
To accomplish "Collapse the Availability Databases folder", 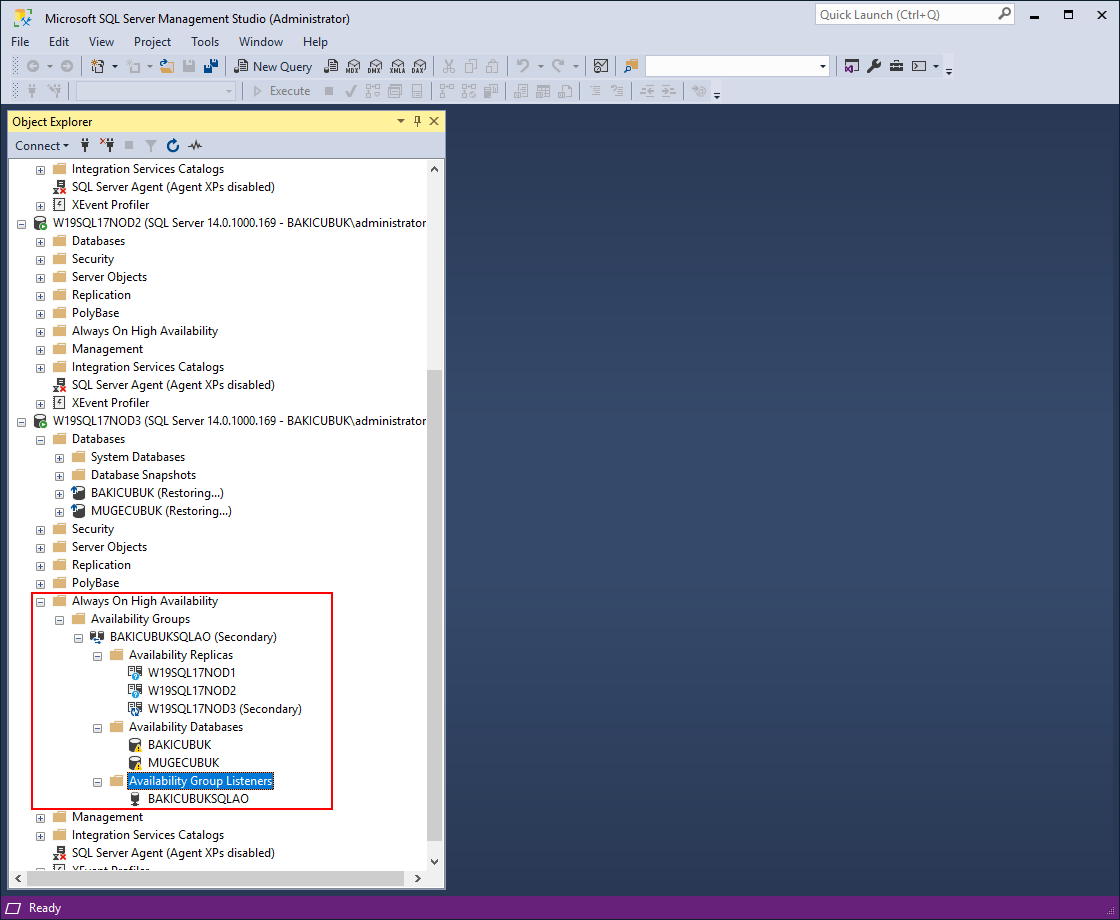I will click(x=97, y=727).
